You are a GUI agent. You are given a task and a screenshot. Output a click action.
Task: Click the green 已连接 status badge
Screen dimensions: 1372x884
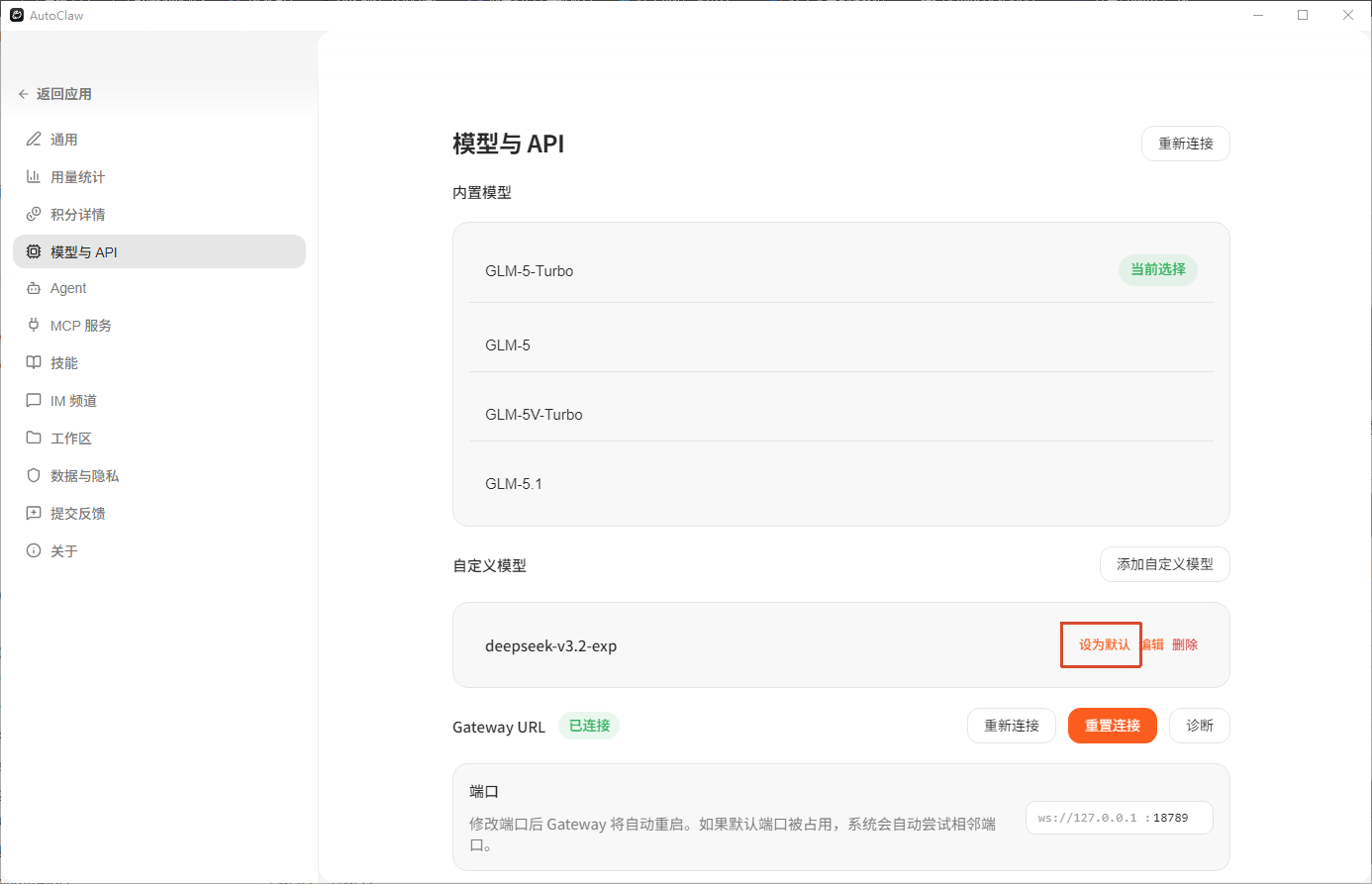589,726
